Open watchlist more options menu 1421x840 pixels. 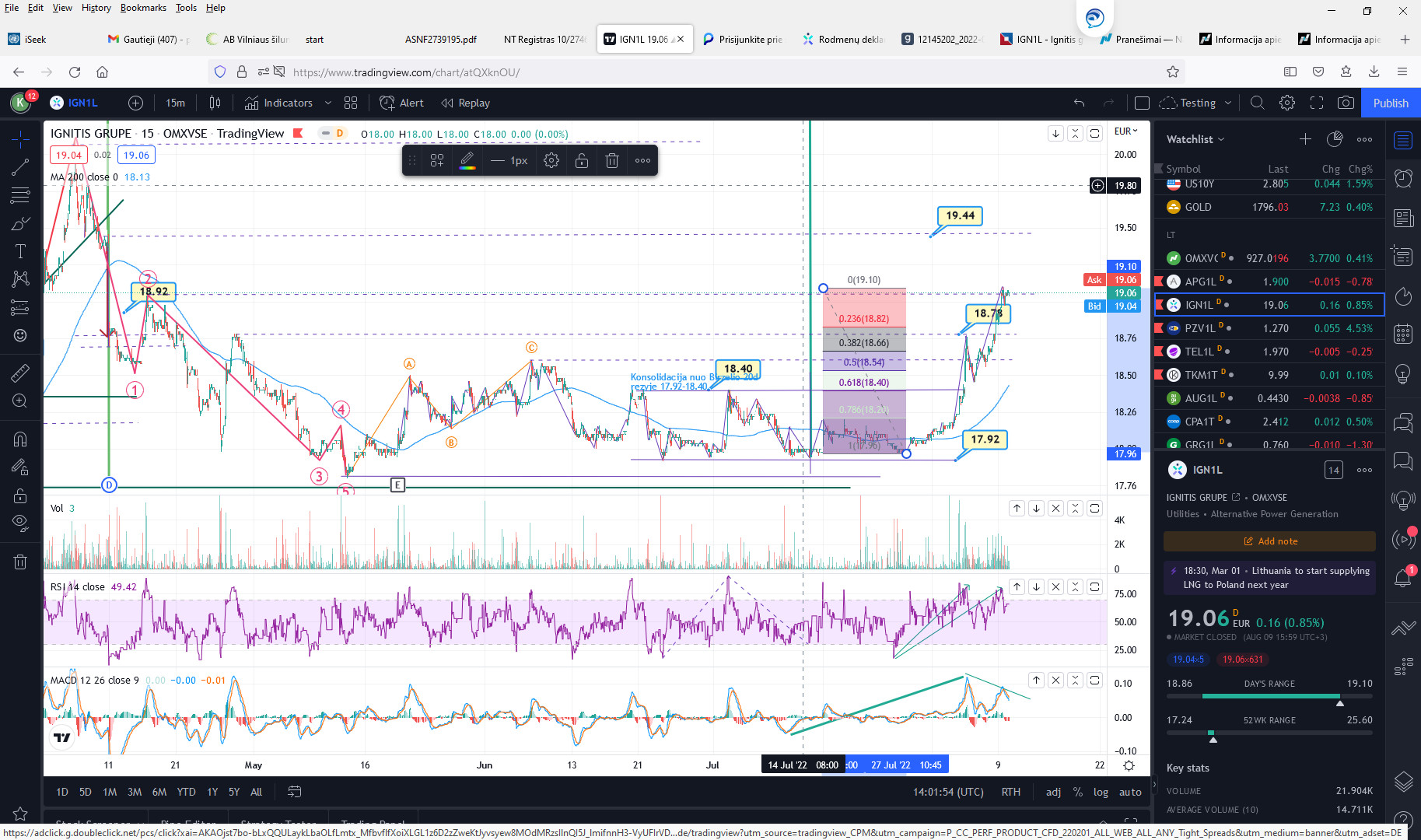click(1364, 139)
